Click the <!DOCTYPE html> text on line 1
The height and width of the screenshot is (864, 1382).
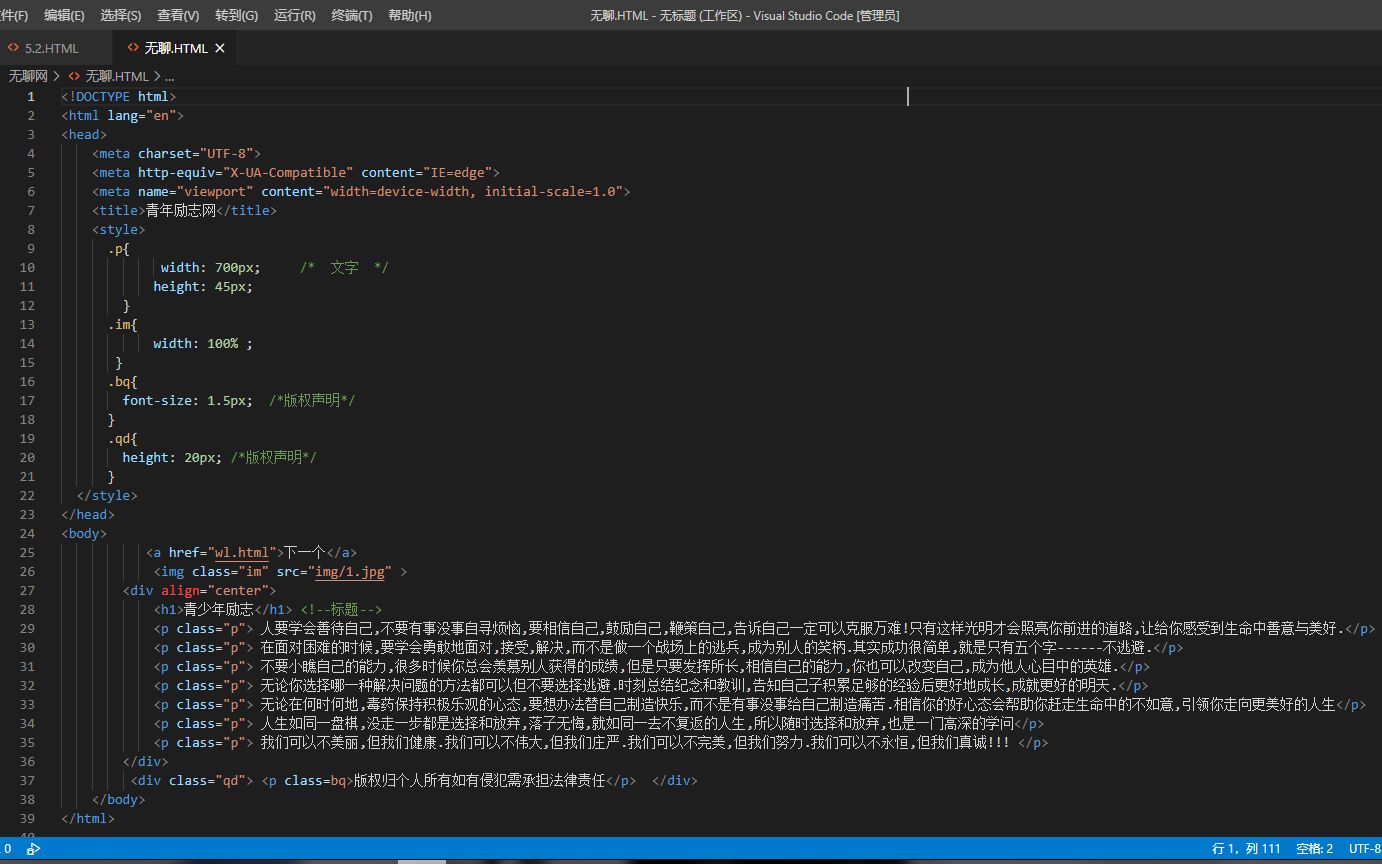coord(119,96)
